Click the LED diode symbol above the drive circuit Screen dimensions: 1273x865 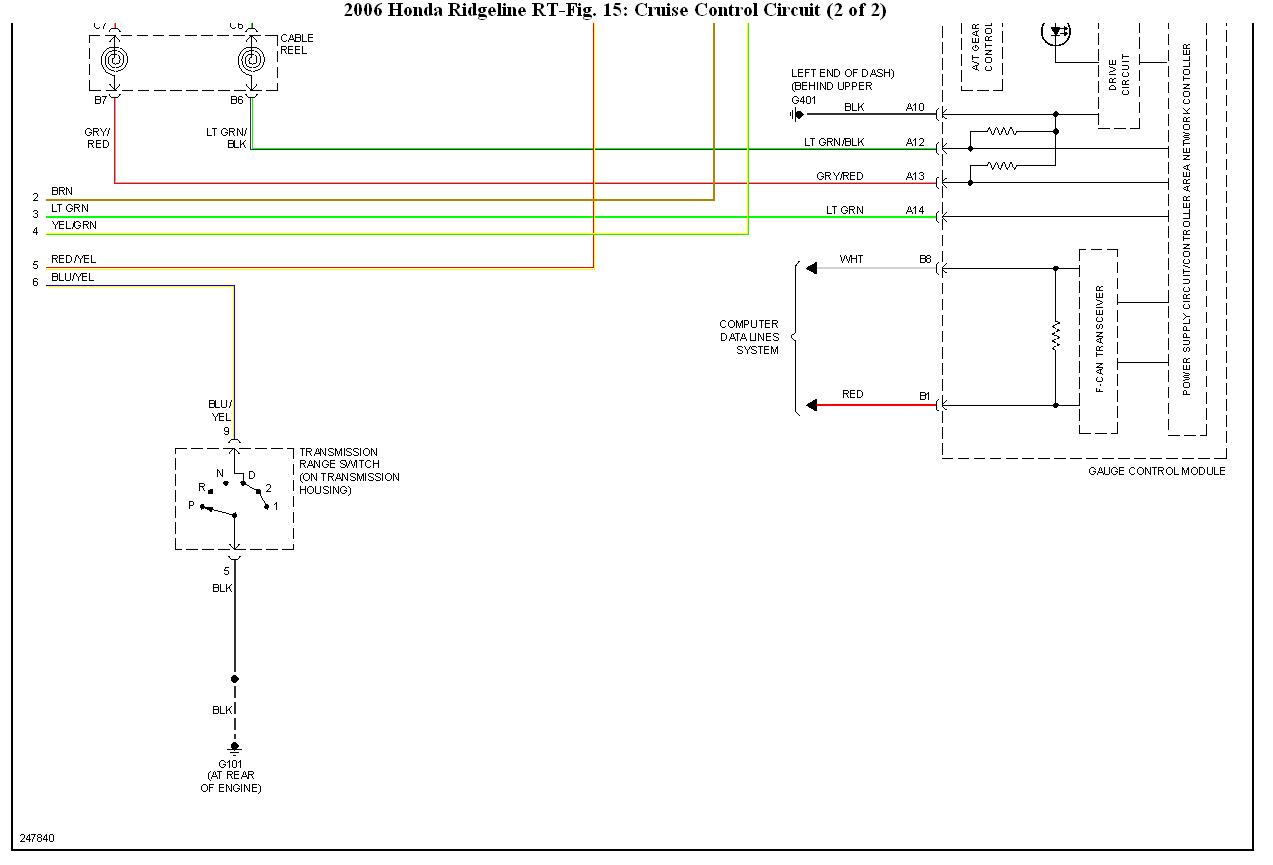pos(1056,32)
